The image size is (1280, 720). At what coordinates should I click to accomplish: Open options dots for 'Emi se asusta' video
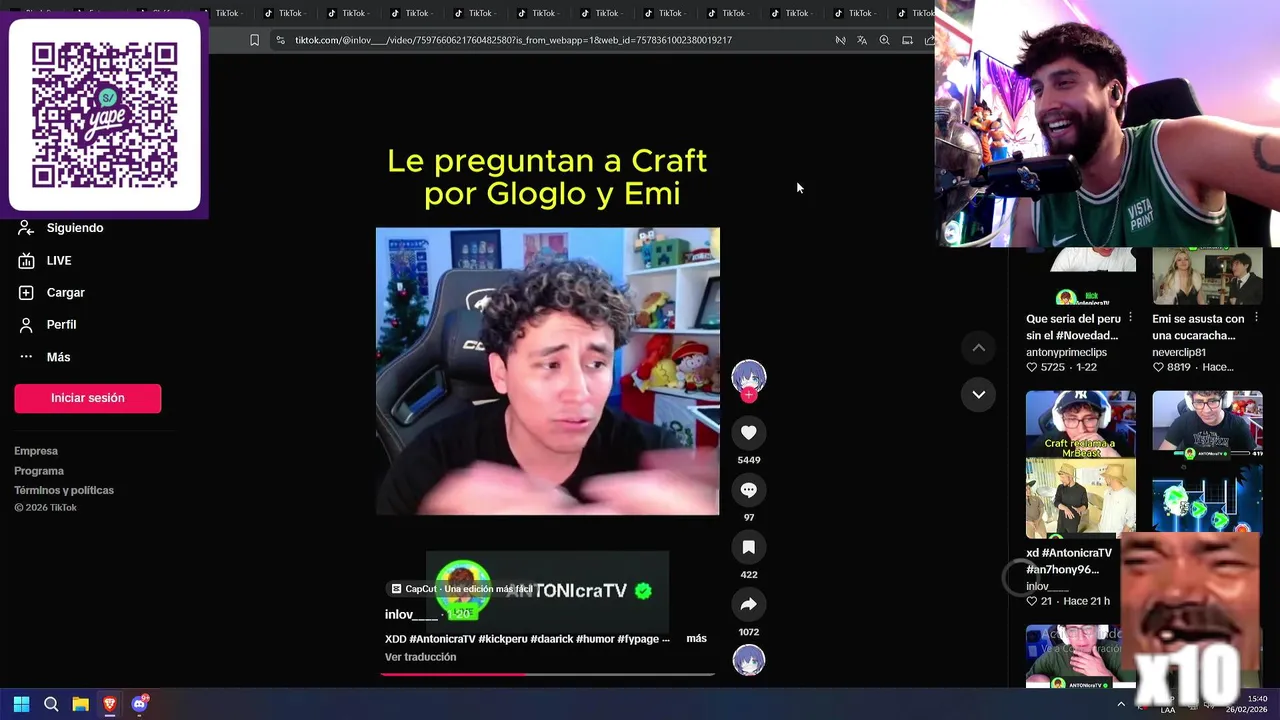[x=1257, y=317]
